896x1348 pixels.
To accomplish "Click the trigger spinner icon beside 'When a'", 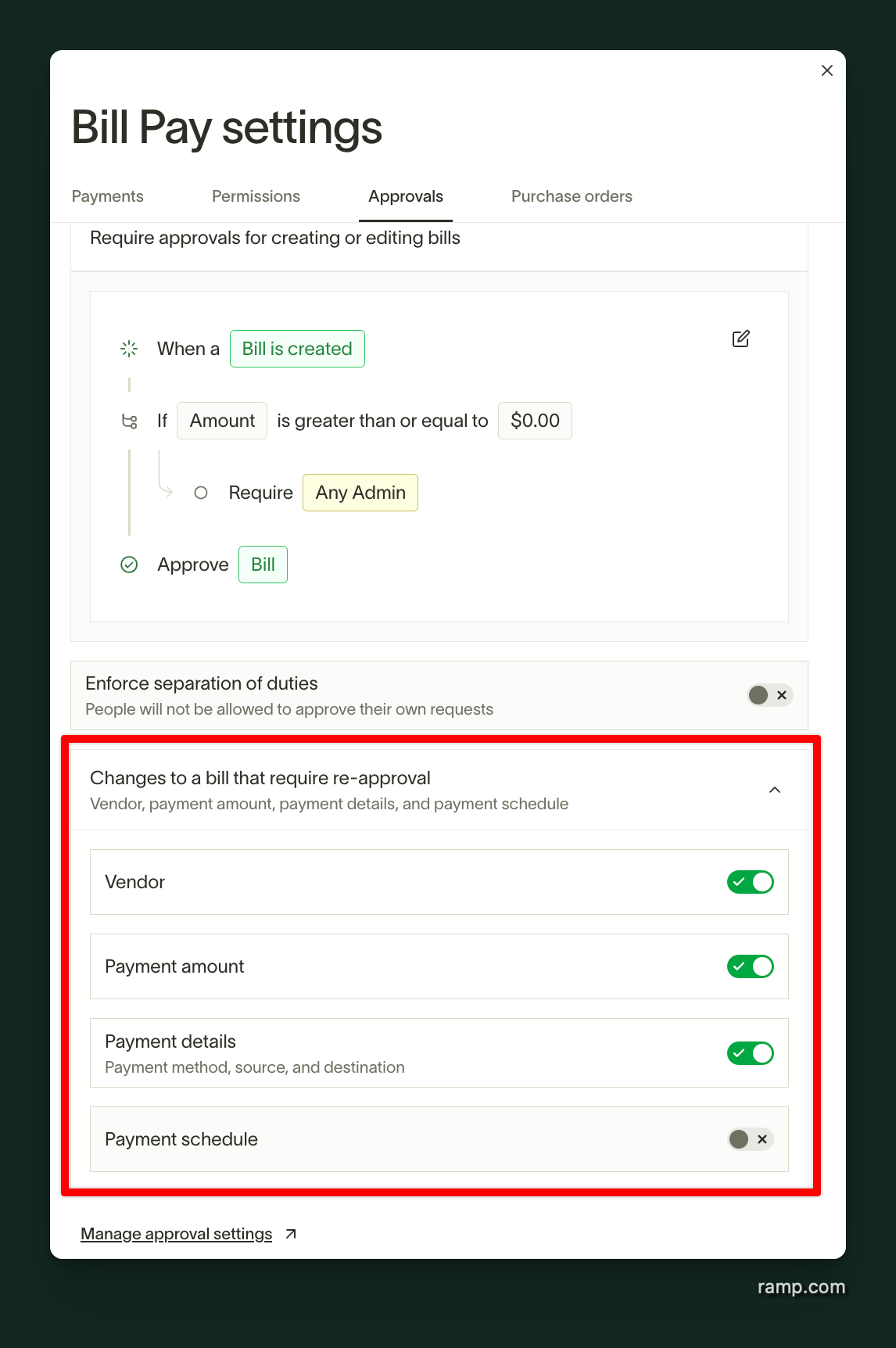I will click(x=128, y=349).
